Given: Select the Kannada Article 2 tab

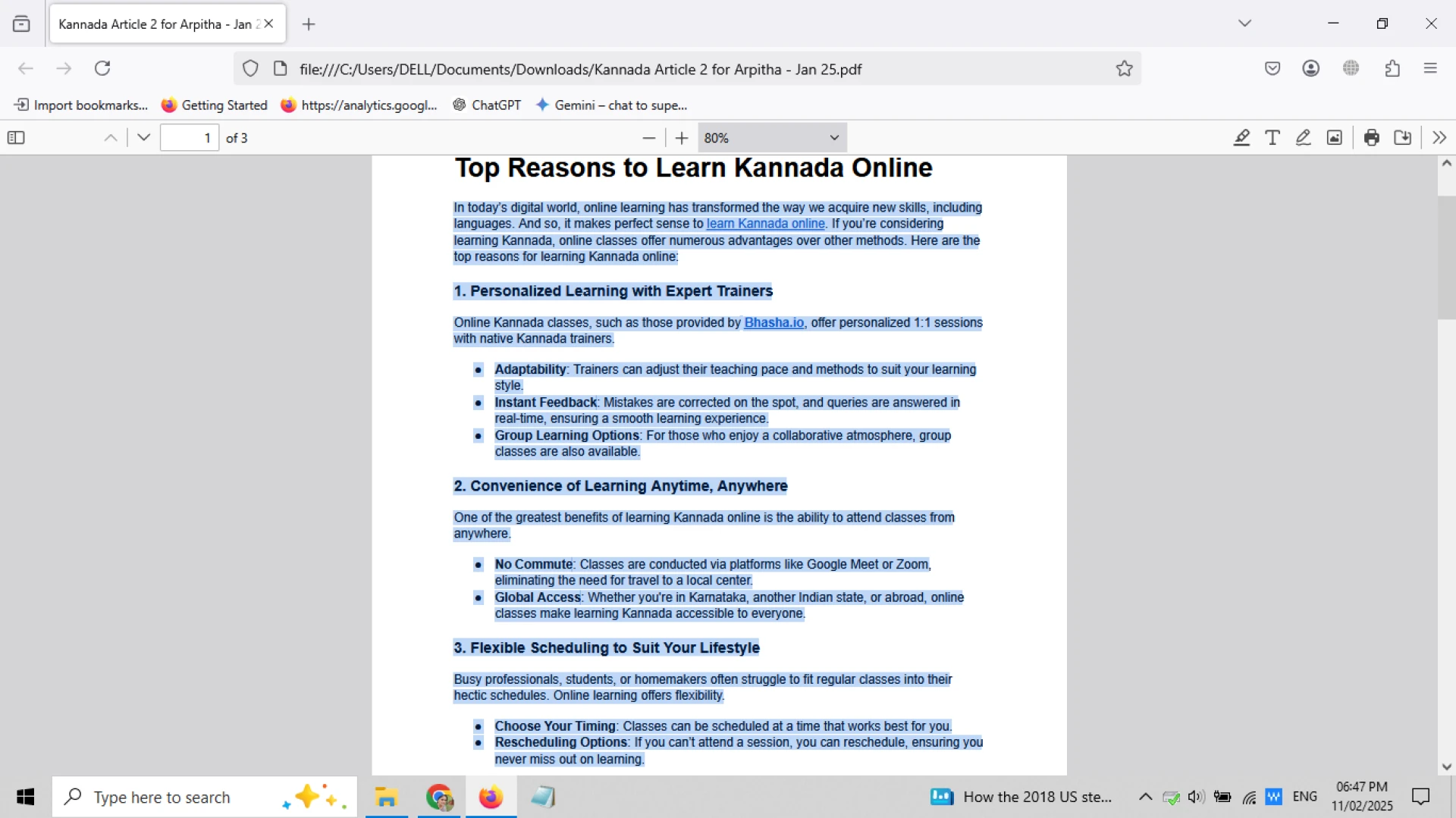Looking at the screenshot, I should 152,24.
